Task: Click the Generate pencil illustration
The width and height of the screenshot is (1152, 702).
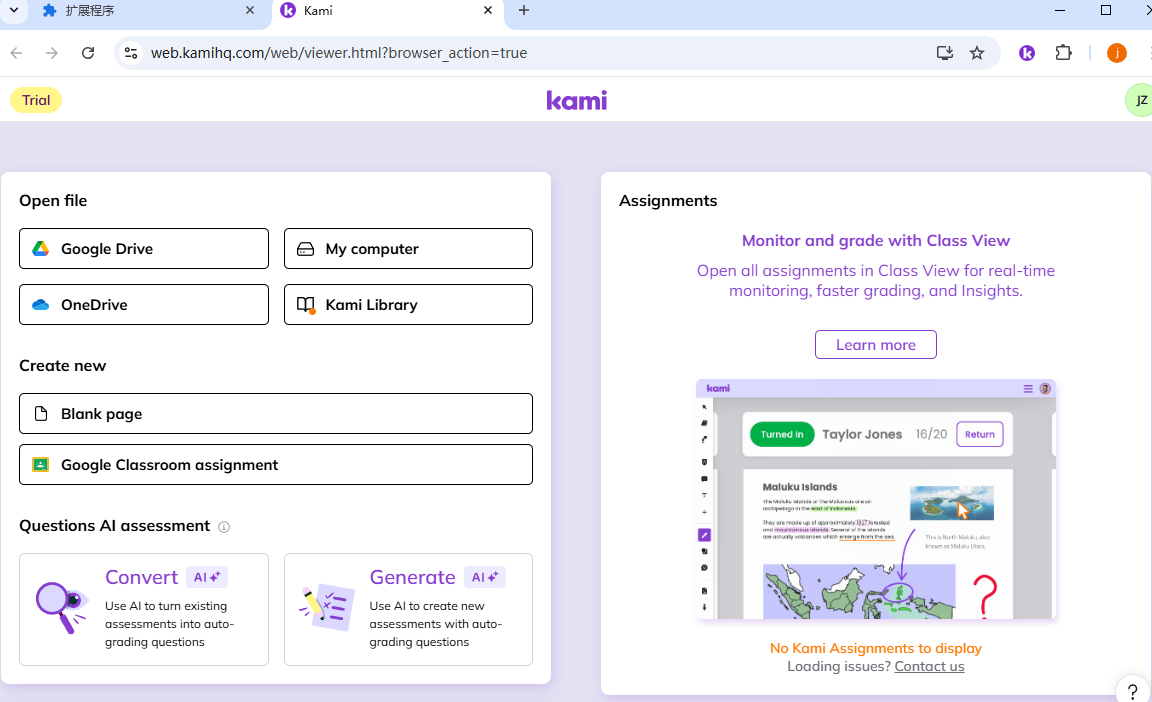Action: click(x=327, y=607)
